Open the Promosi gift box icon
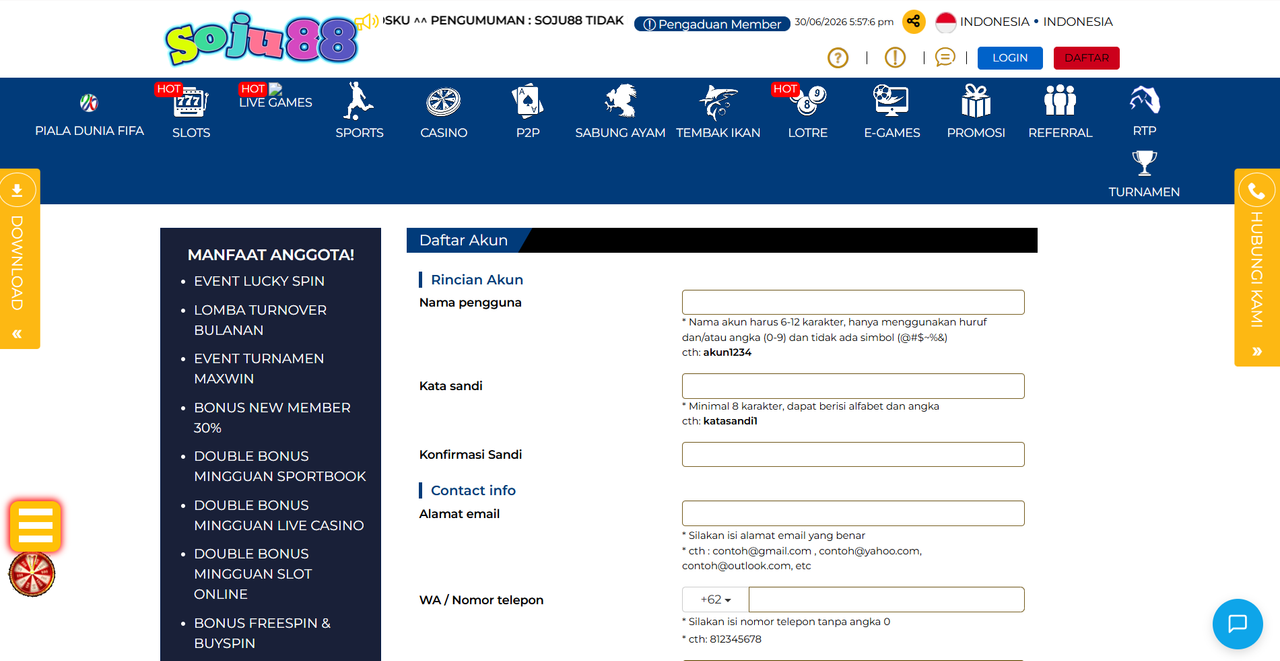 [x=976, y=102]
